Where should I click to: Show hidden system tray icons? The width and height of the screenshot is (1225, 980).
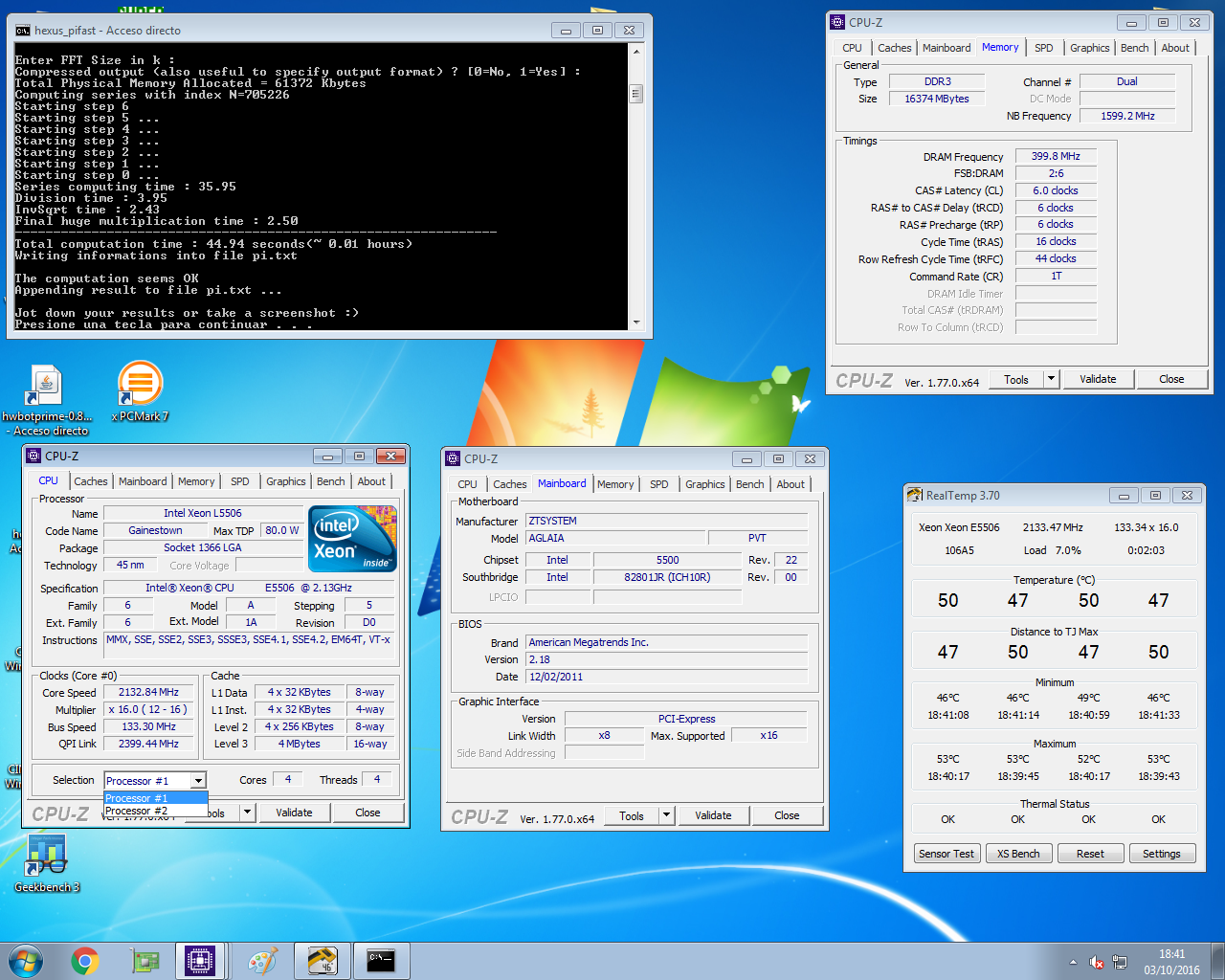coord(1073,962)
